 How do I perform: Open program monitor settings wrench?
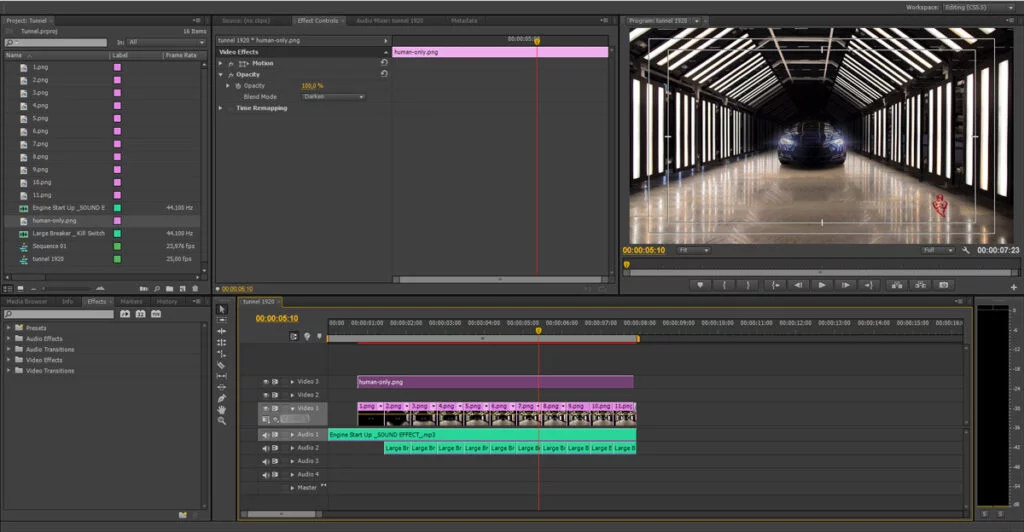966,250
